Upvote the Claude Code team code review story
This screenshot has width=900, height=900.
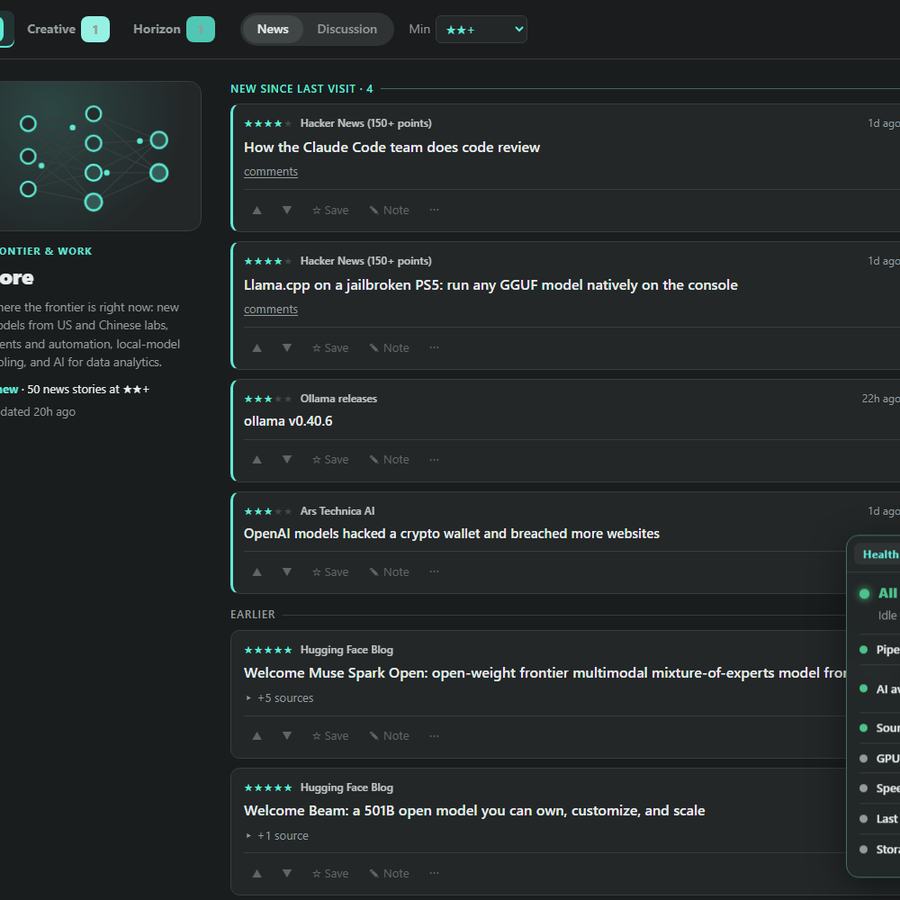pyautogui.click(x=257, y=210)
